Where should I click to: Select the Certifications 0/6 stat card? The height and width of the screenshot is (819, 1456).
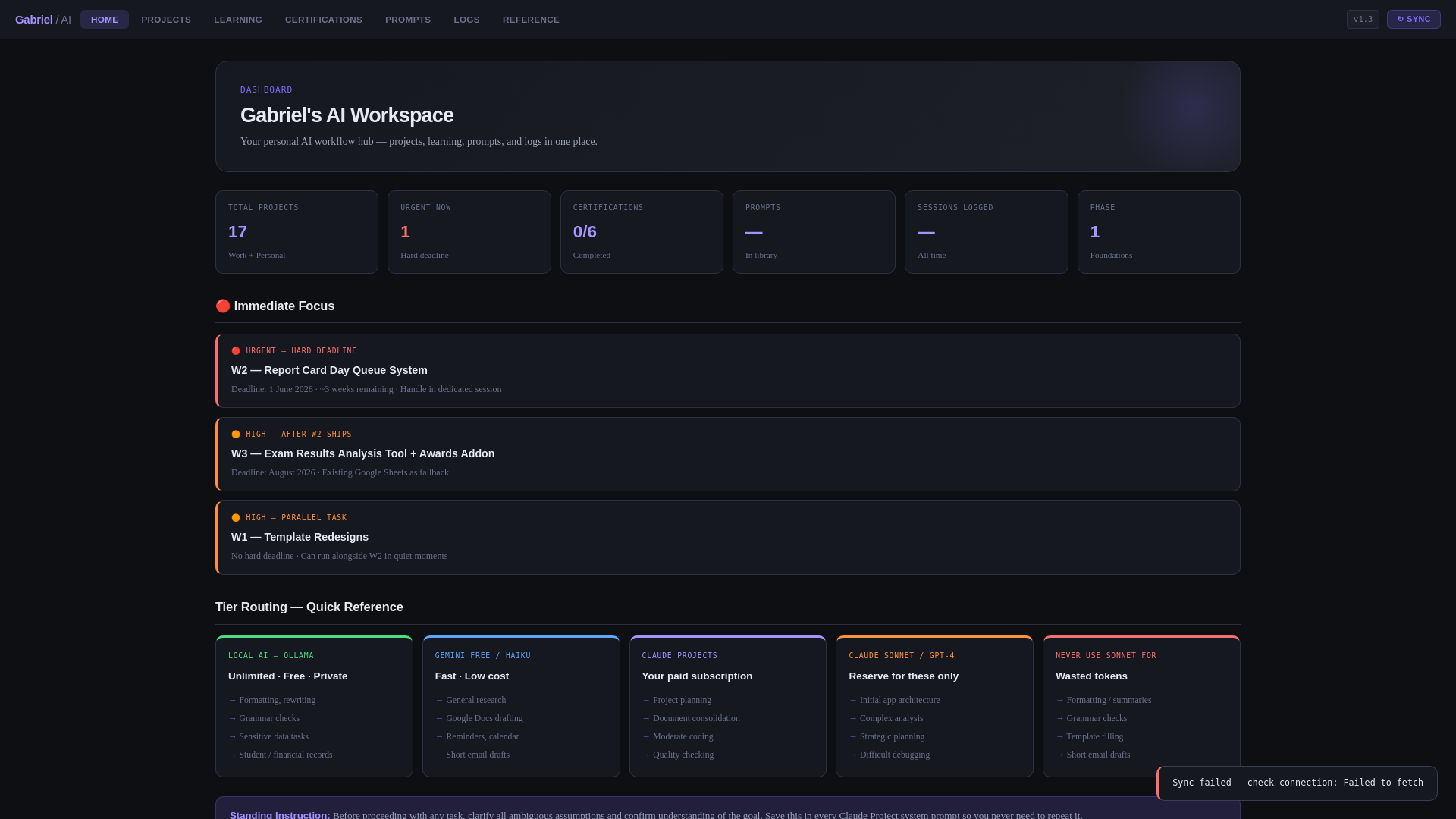tap(642, 232)
